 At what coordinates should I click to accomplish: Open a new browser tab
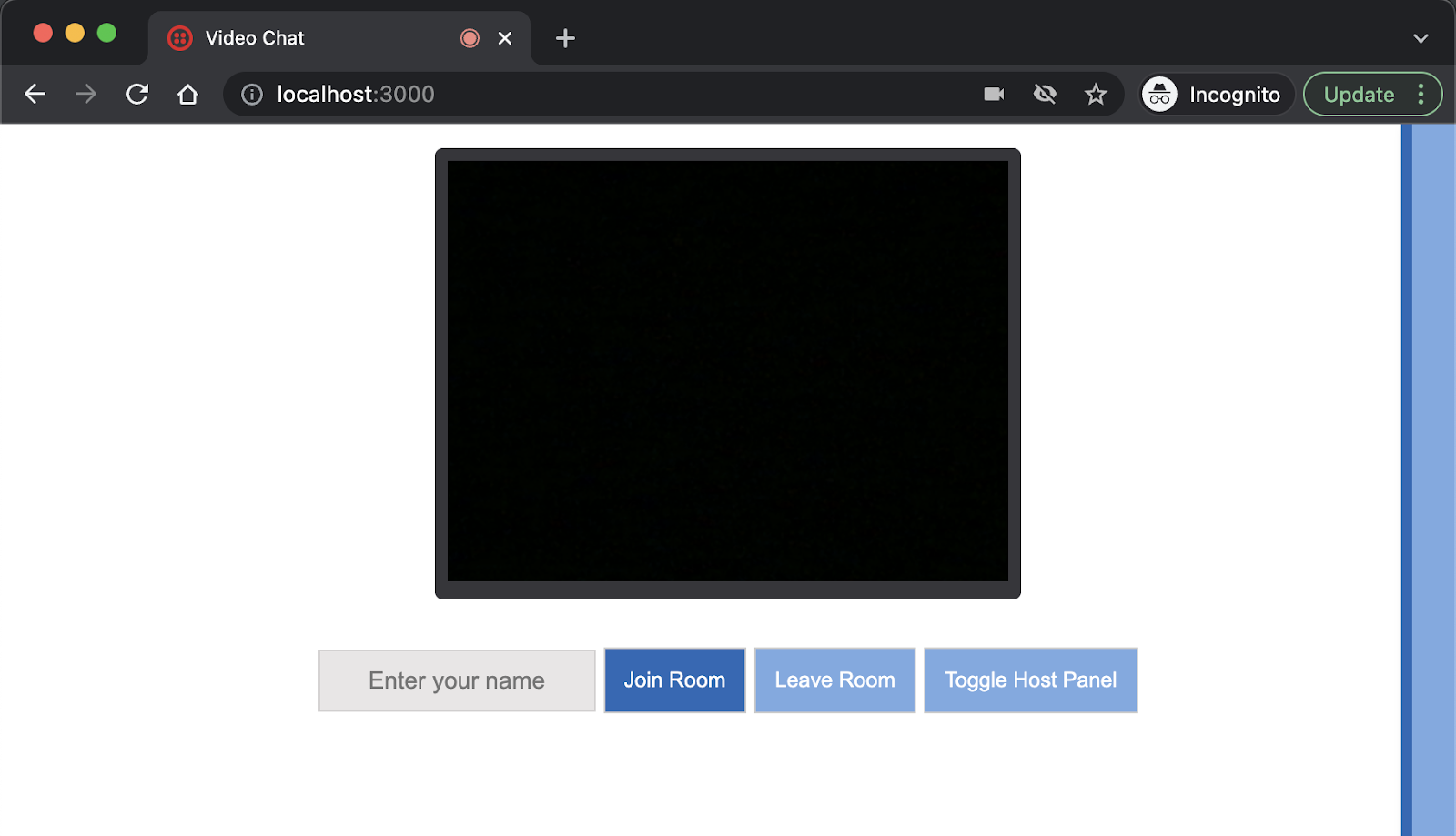tap(565, 38)
